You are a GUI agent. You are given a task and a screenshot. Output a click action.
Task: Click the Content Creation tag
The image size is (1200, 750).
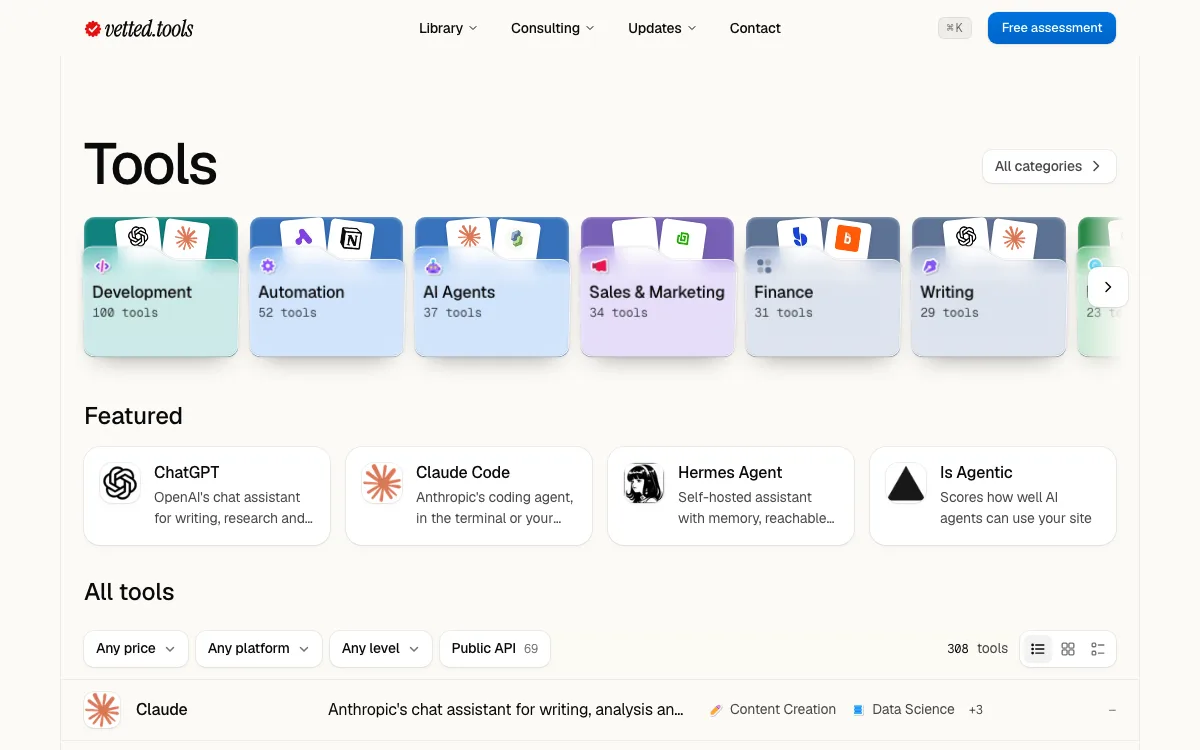[x=773, y=709]
